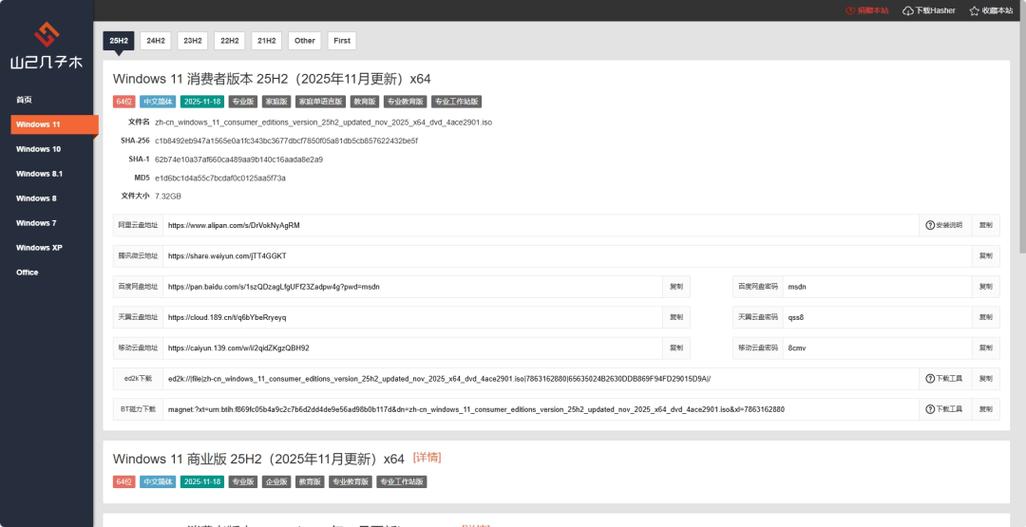Viewport: 1026px width, 527px height.
Task: Click the ed2k://|file| link field
Action: [541, 378]
